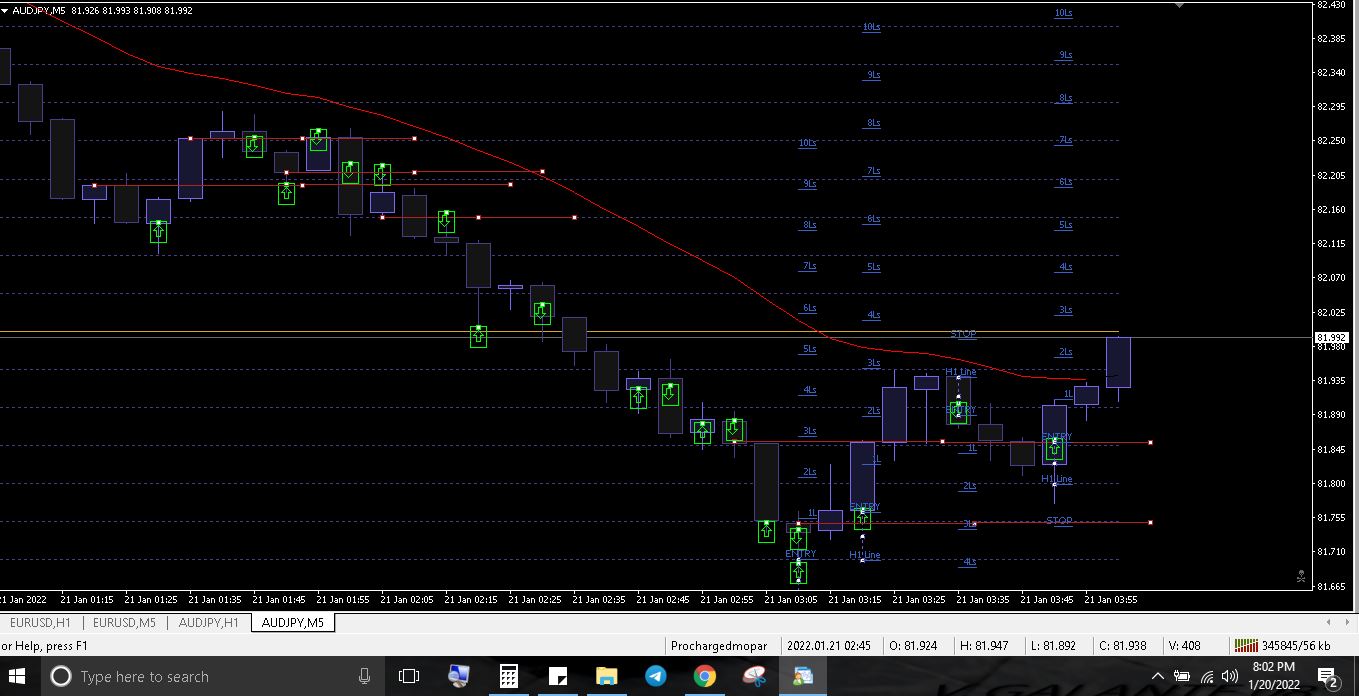Click green arrow at ENTRY below top H1 Line
The image size is (1359, 696).
pyautogui.click(x=959, y=413)
